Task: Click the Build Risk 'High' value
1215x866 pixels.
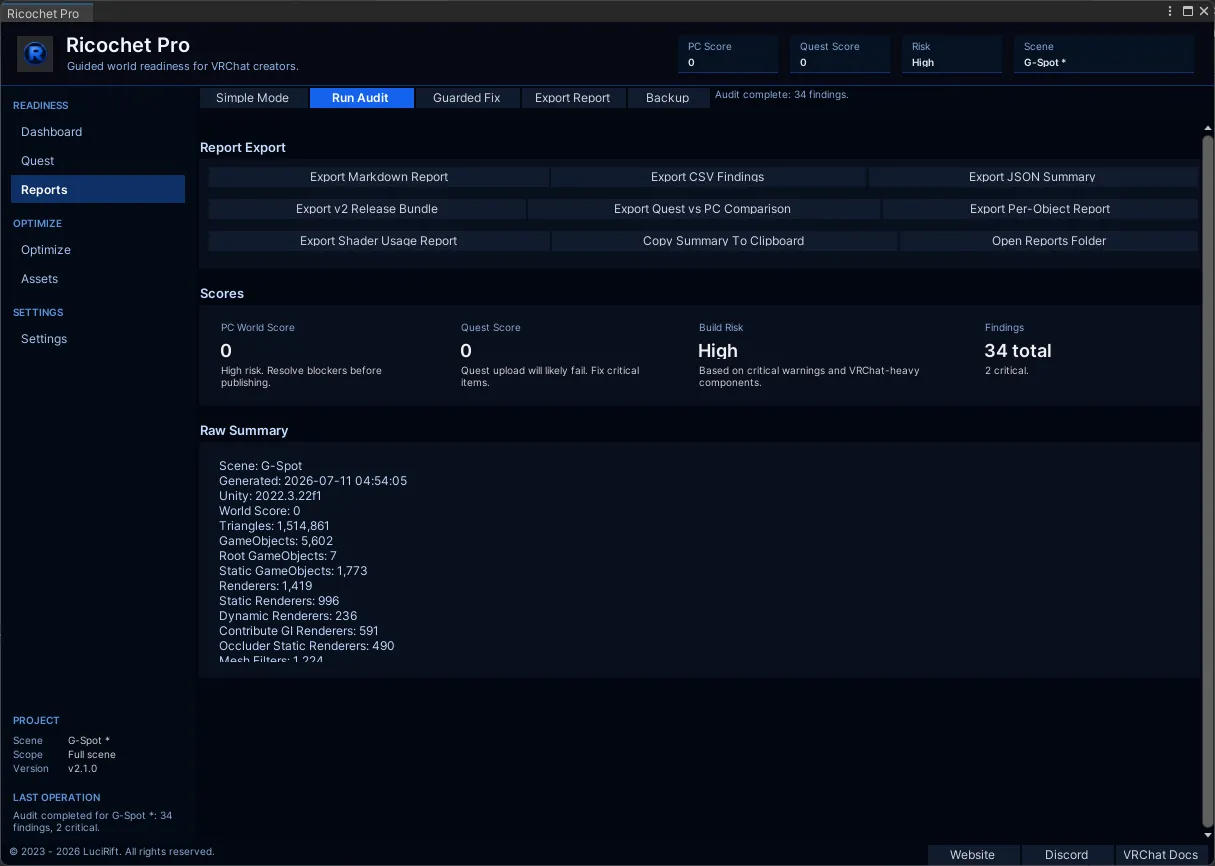Action: pos(718,351)
